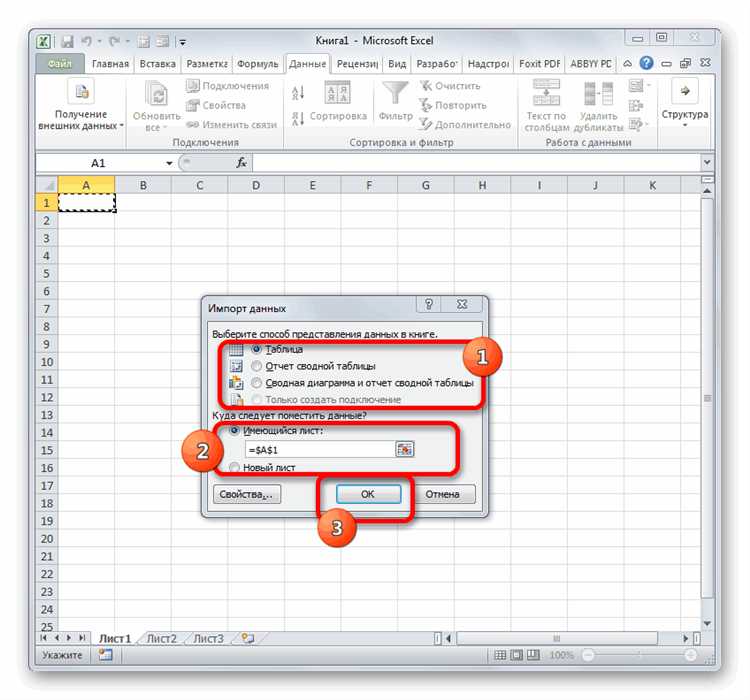Switch to the Главная tab
The height and width of the screenshot is (700, 750).
click(110, 64)
